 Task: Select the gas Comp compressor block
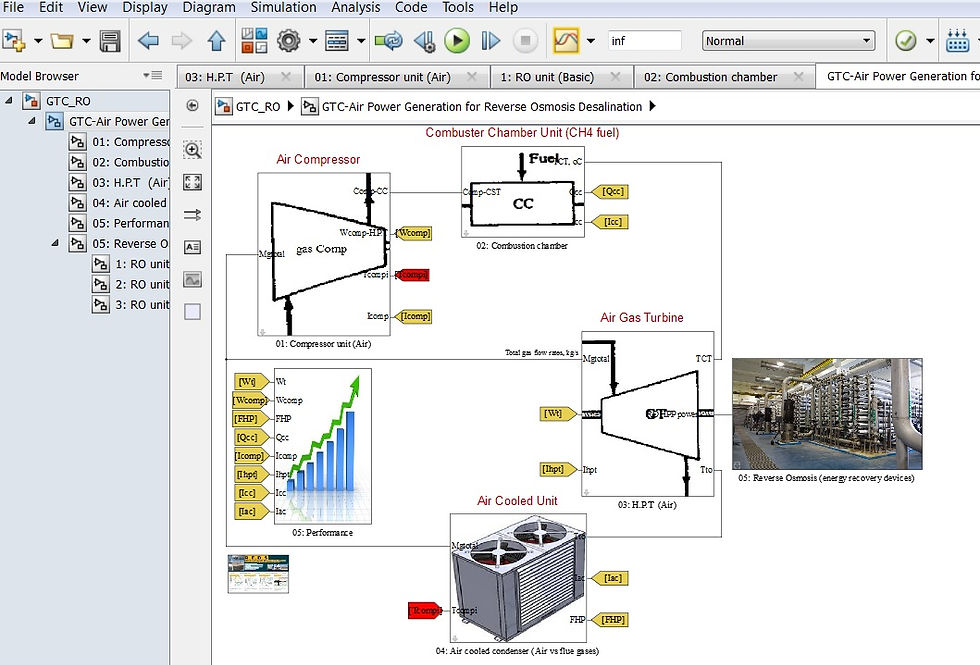324,254
